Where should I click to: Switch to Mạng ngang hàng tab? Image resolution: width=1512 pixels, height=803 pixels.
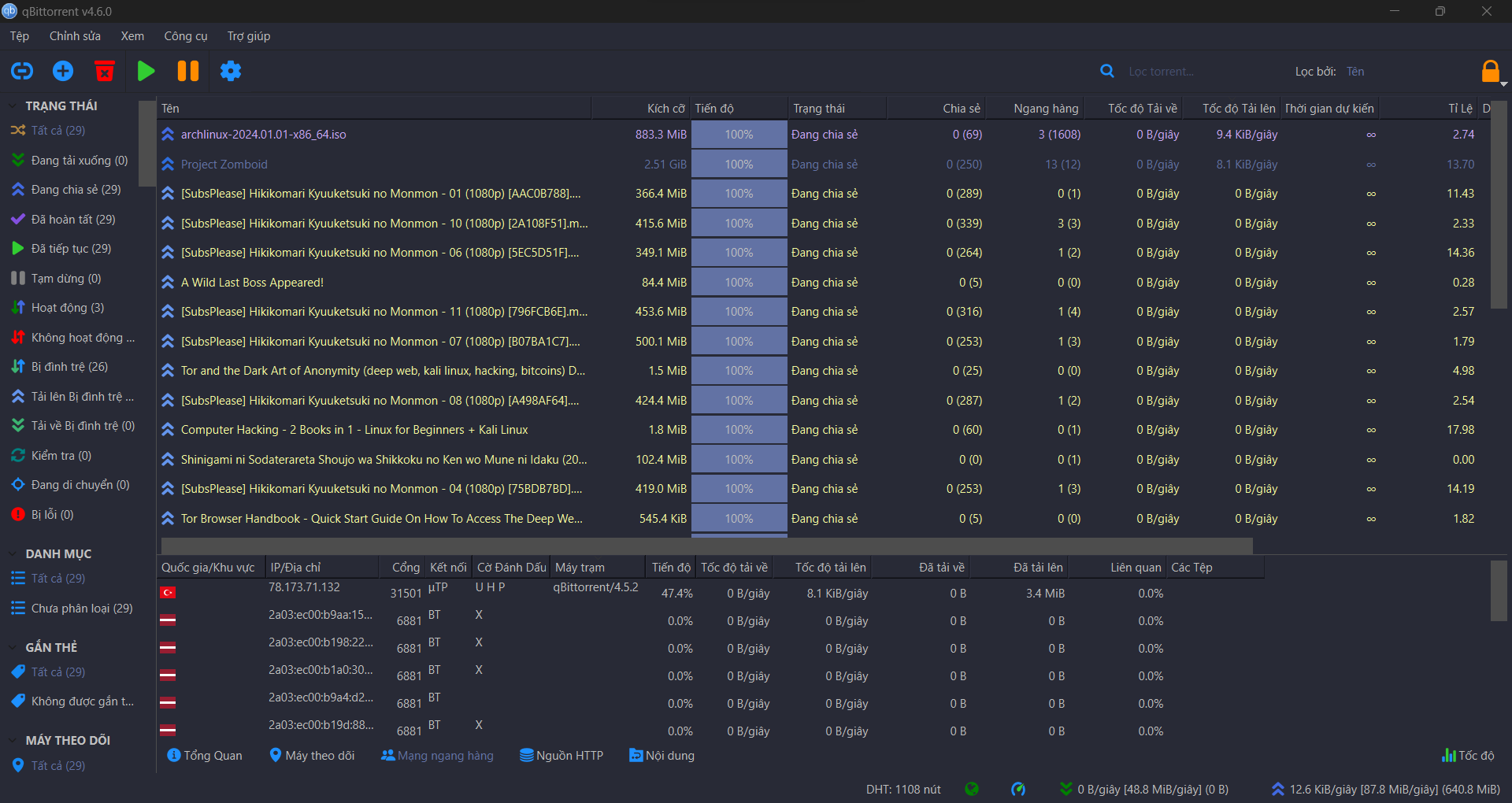pyautogui.click(x=437, y=756)
